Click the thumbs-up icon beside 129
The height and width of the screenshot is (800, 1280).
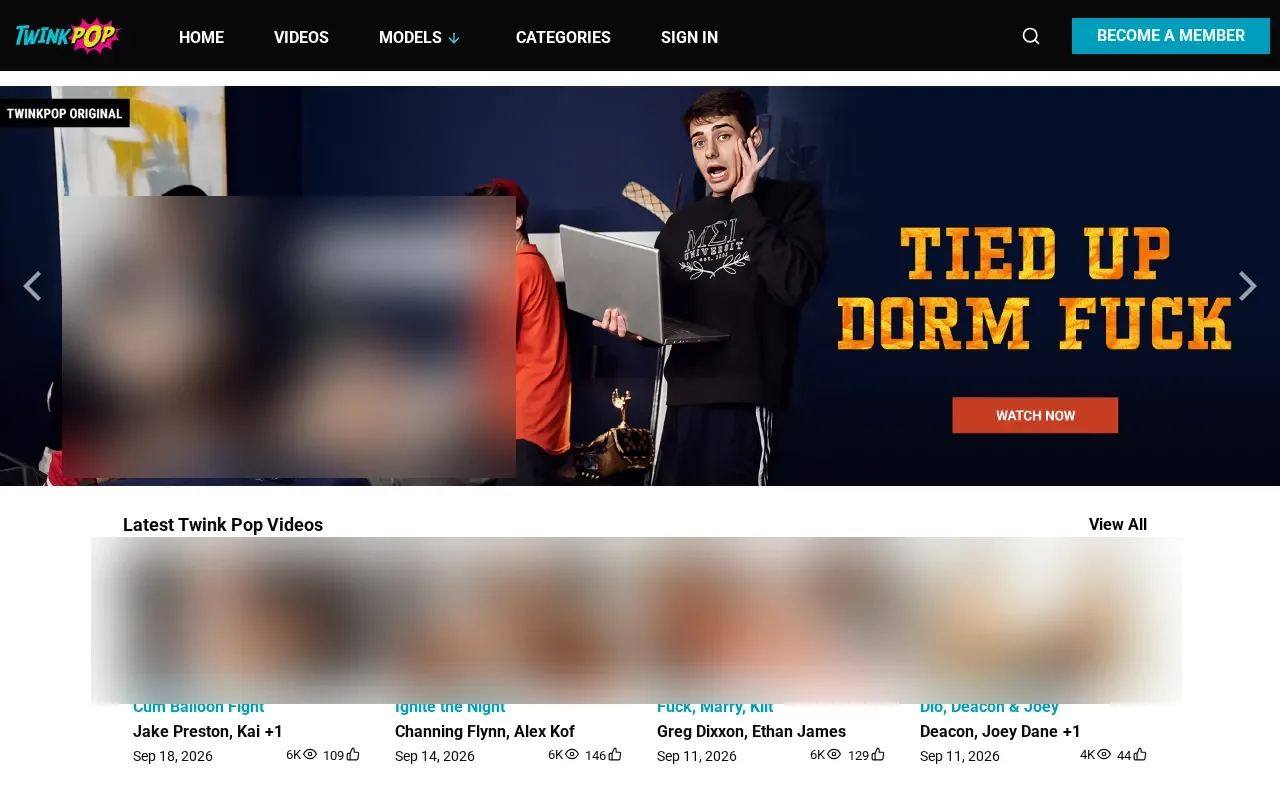[878, 755]
